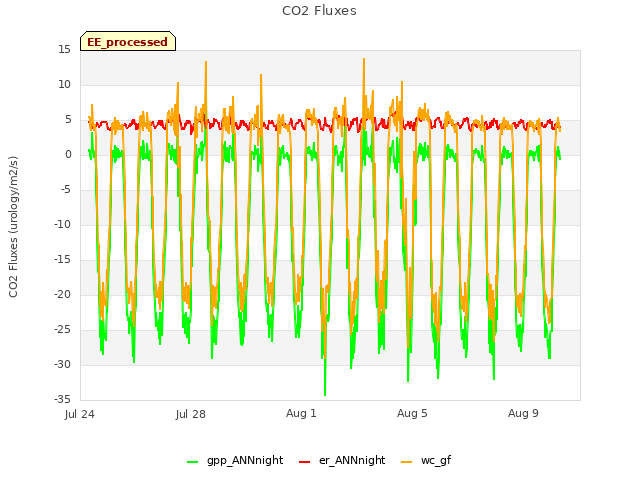Click the 10 y-axis tick label
The image size is (640, 480).
pos(64,84)
